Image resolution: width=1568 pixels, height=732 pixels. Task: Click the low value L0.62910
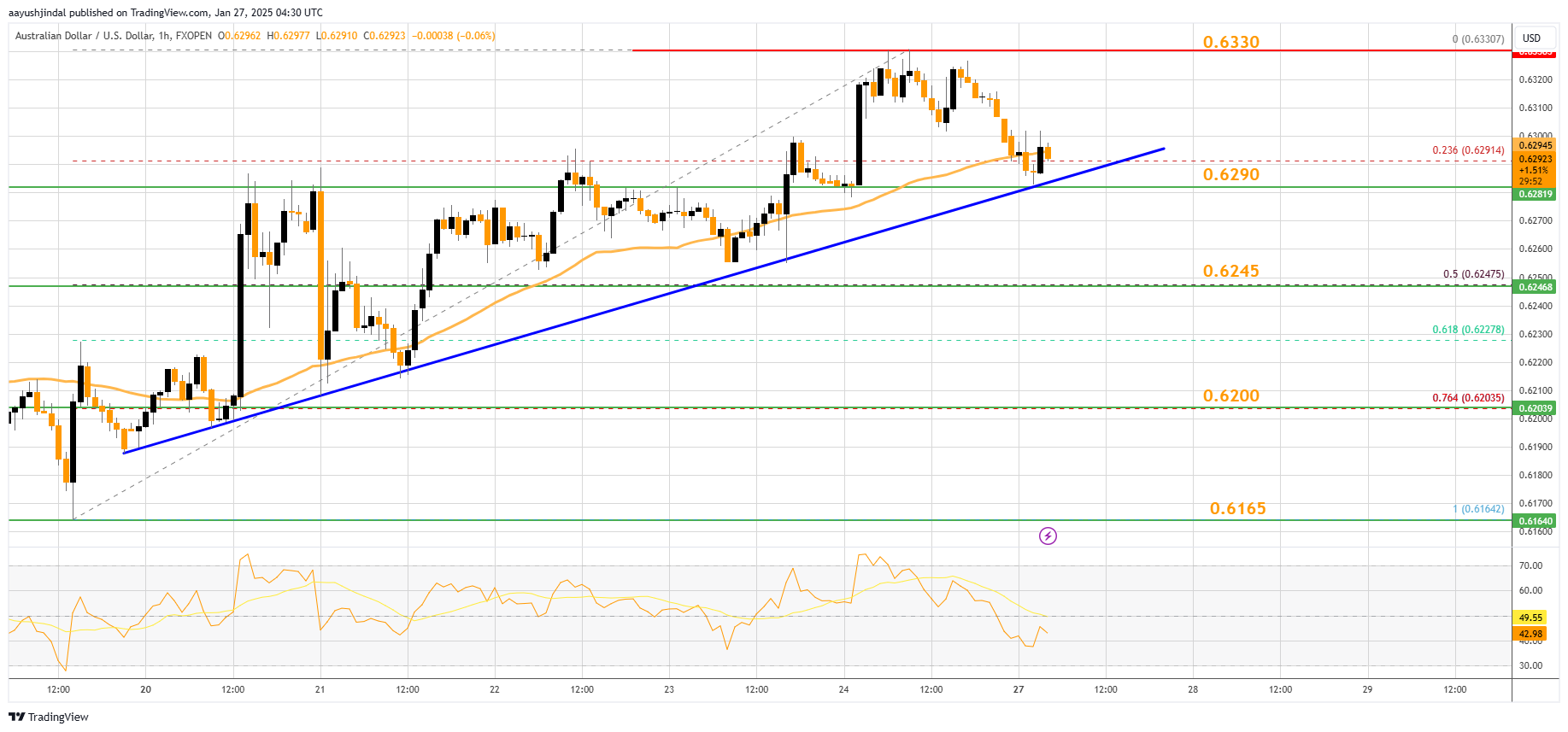(x=337, y=36)
